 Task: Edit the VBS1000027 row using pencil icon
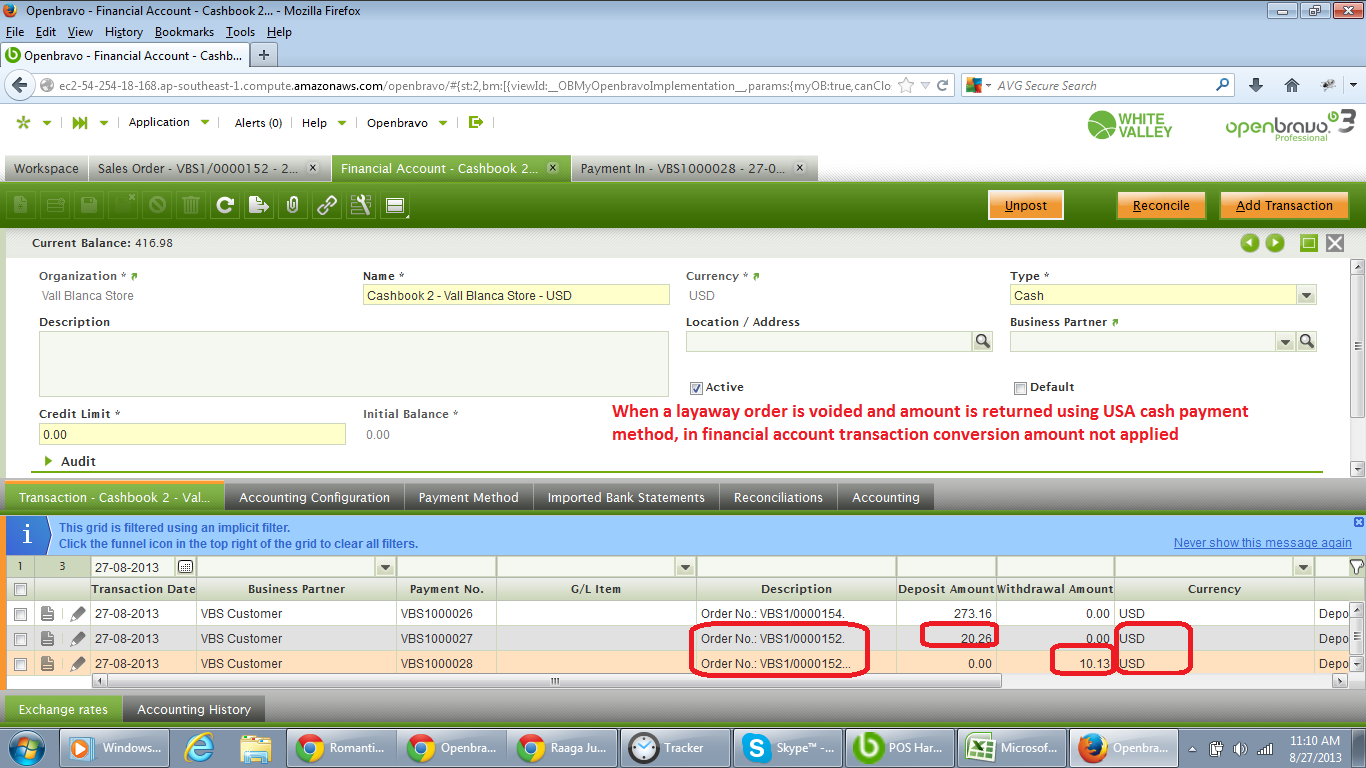pyautogui.click(x=78, y=639)
